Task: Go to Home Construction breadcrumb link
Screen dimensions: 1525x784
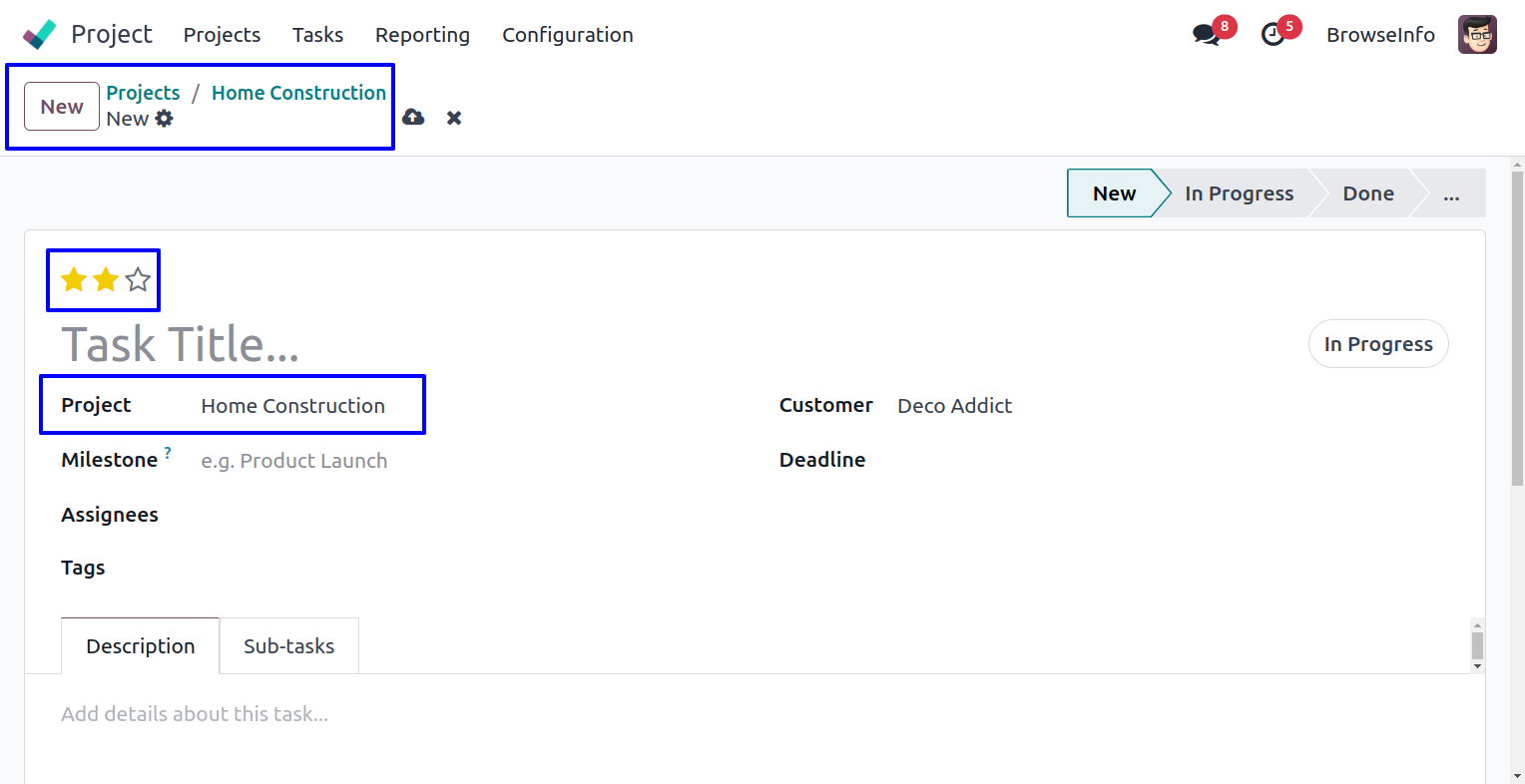Action: pos(298,93)
